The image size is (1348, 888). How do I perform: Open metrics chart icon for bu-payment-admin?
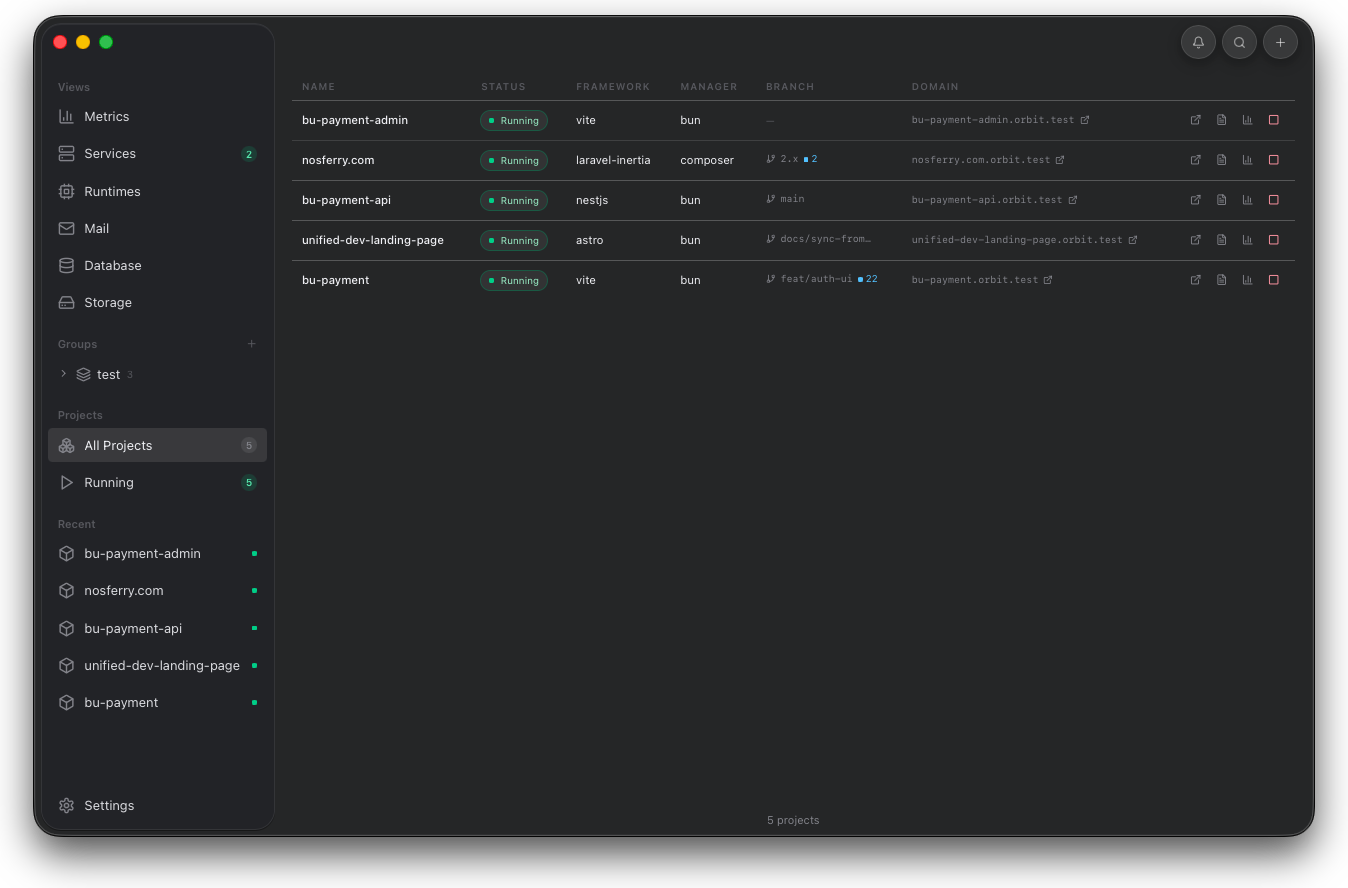click(1247, 120)
